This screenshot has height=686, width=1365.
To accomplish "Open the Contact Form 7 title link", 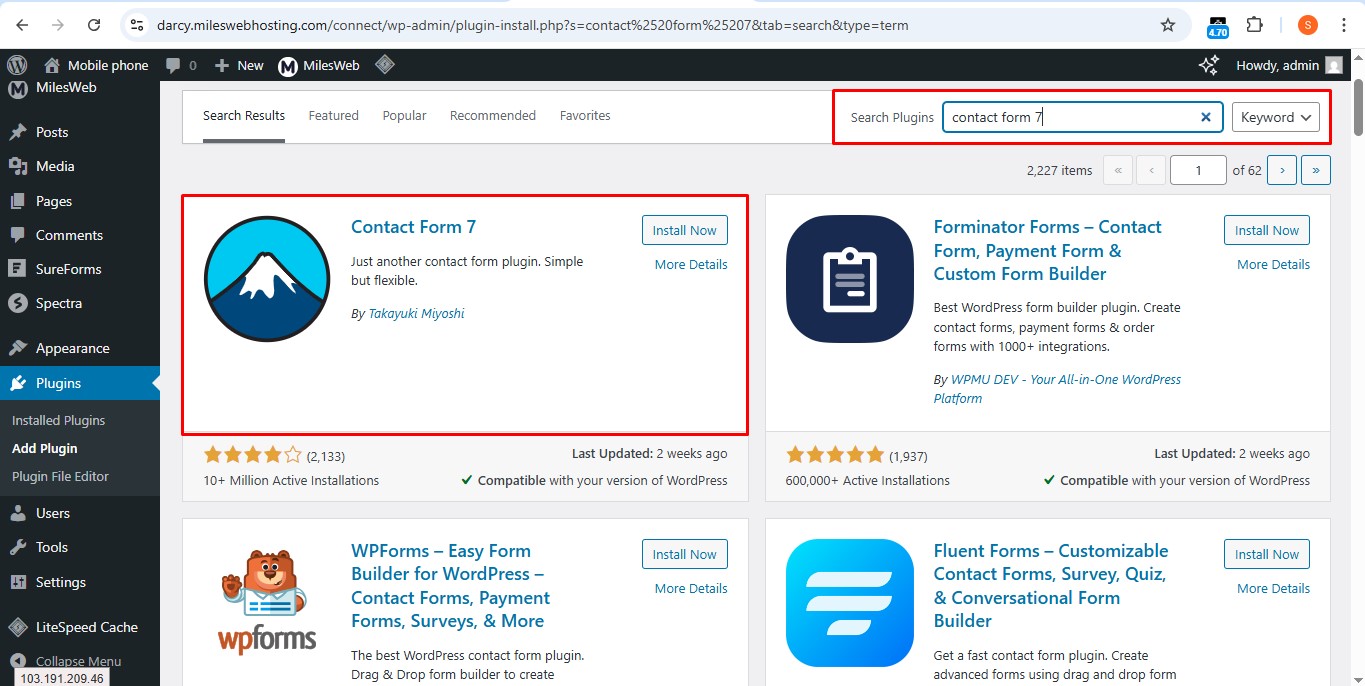I will (413, 227).
